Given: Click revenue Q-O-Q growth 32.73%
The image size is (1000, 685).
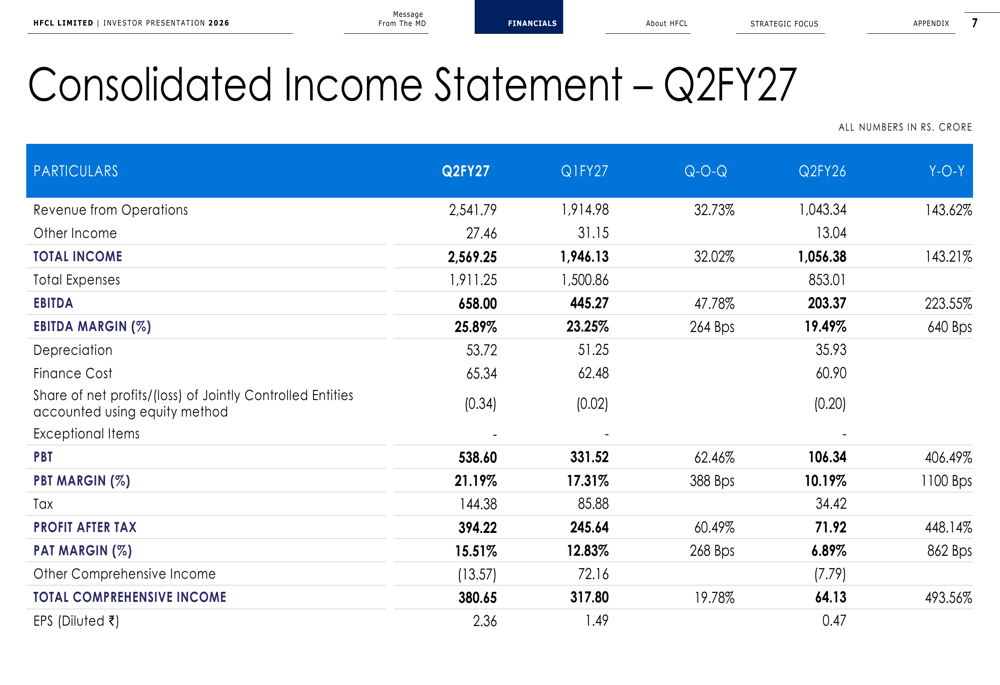Looking at the screenshot, I should [714, 210].
